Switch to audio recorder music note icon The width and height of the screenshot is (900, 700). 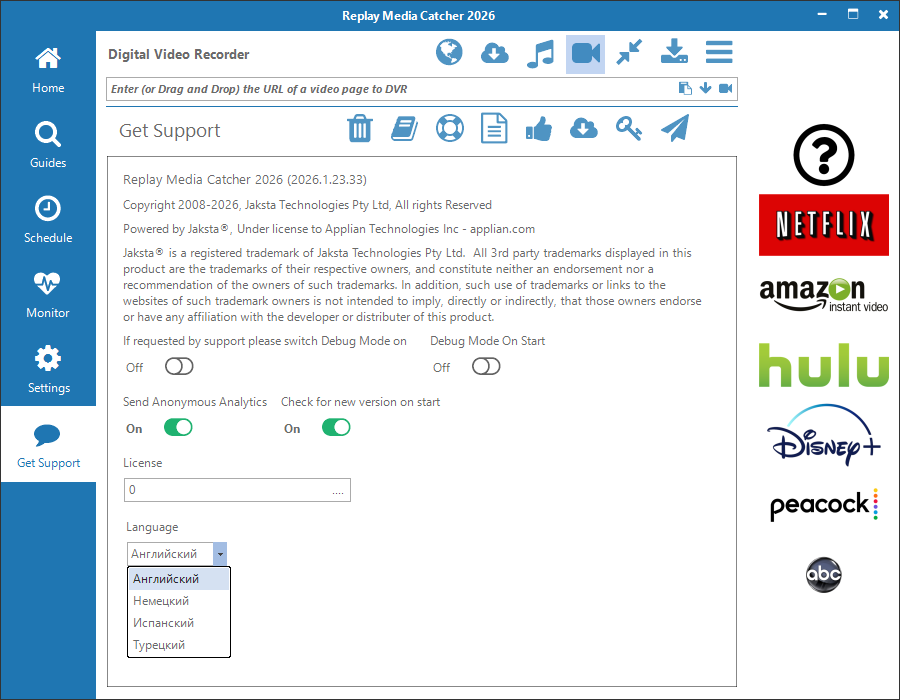click(540, 54)
